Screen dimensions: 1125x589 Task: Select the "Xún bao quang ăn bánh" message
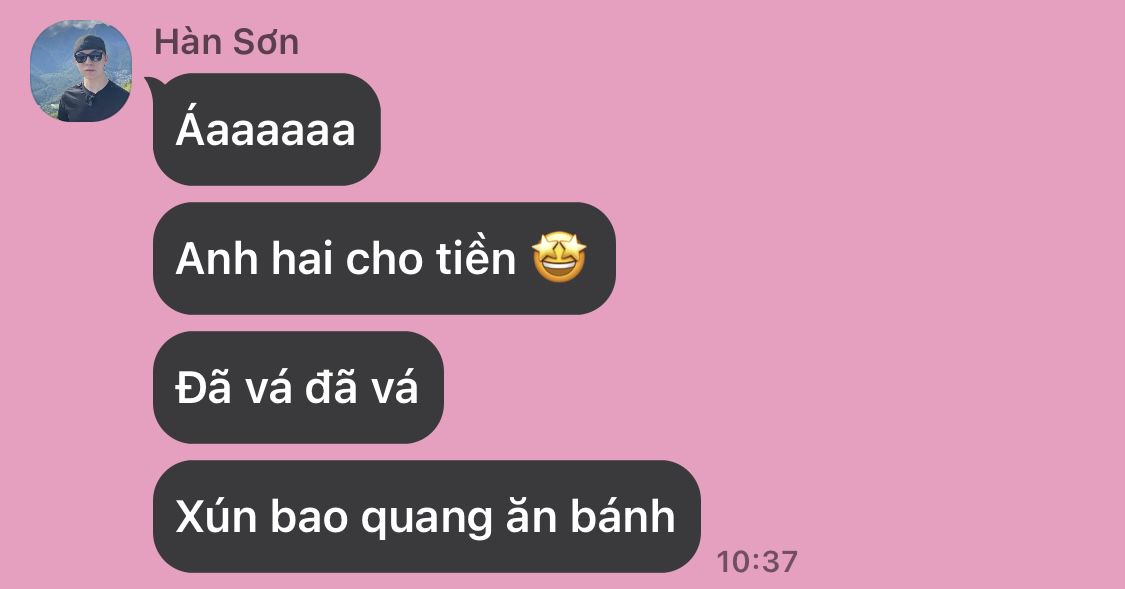[427, 517]
